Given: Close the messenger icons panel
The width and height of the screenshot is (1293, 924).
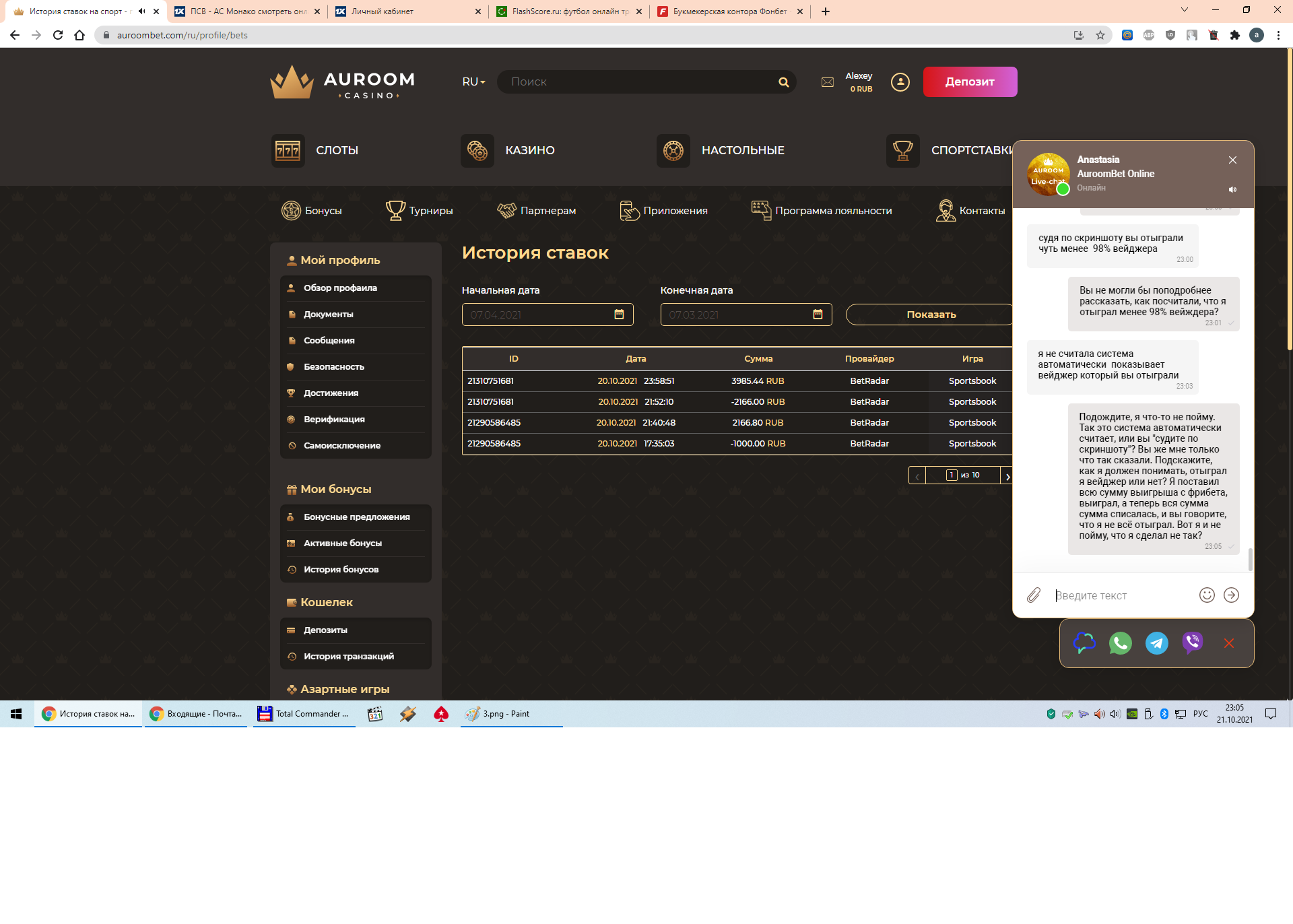Looking at the screenshot, I should (1229, 643).
